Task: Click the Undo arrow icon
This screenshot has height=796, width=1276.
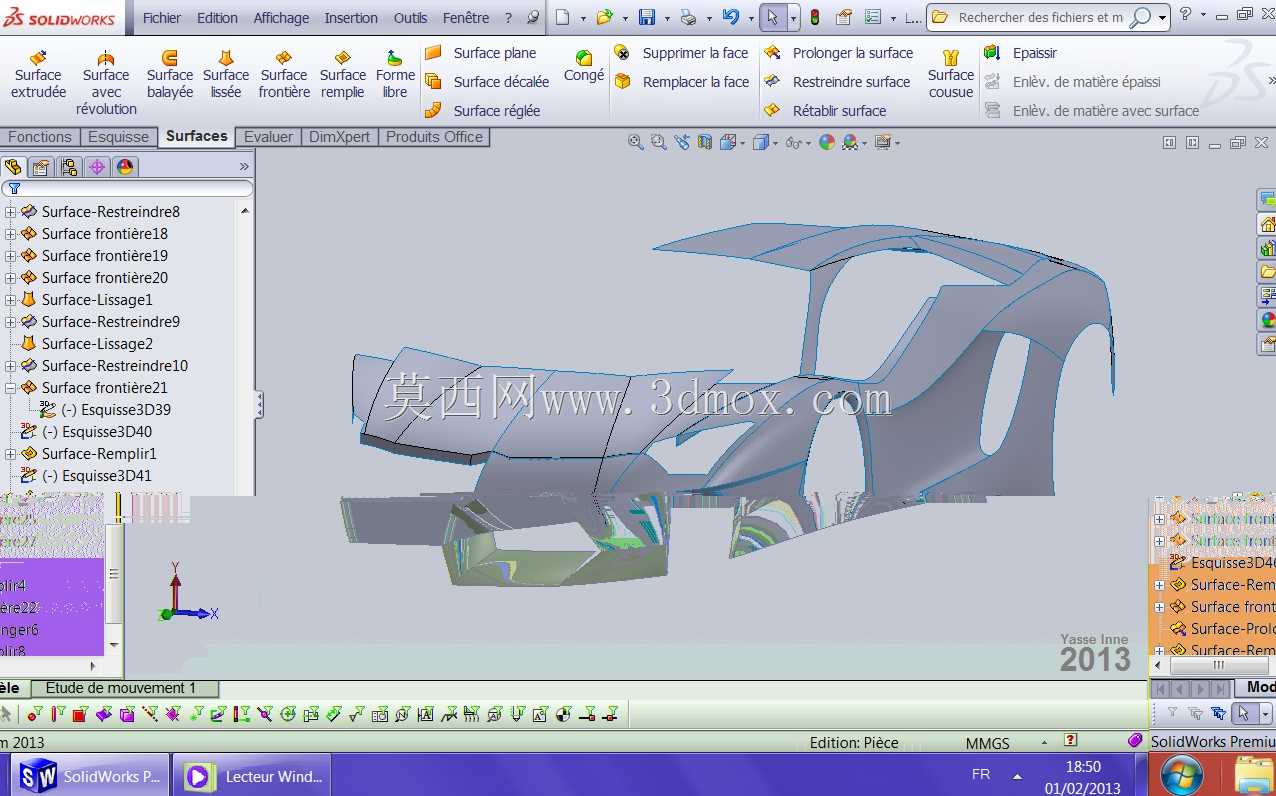Action: pos(731,17)
